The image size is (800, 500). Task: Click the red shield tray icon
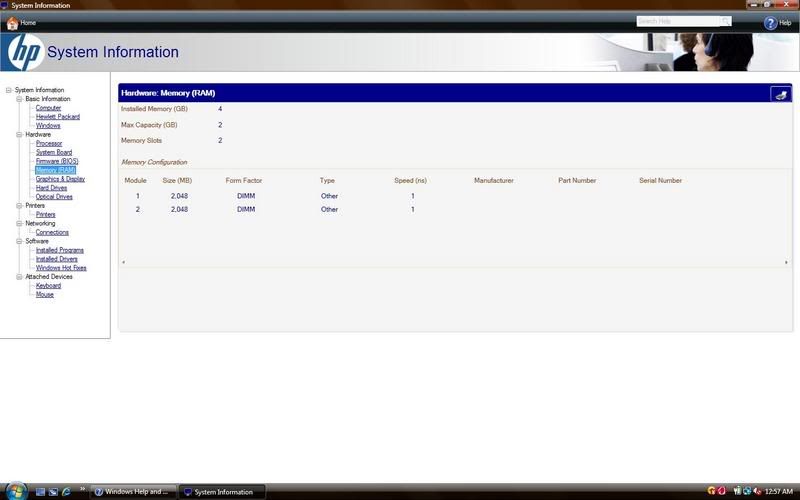point(721,491)
